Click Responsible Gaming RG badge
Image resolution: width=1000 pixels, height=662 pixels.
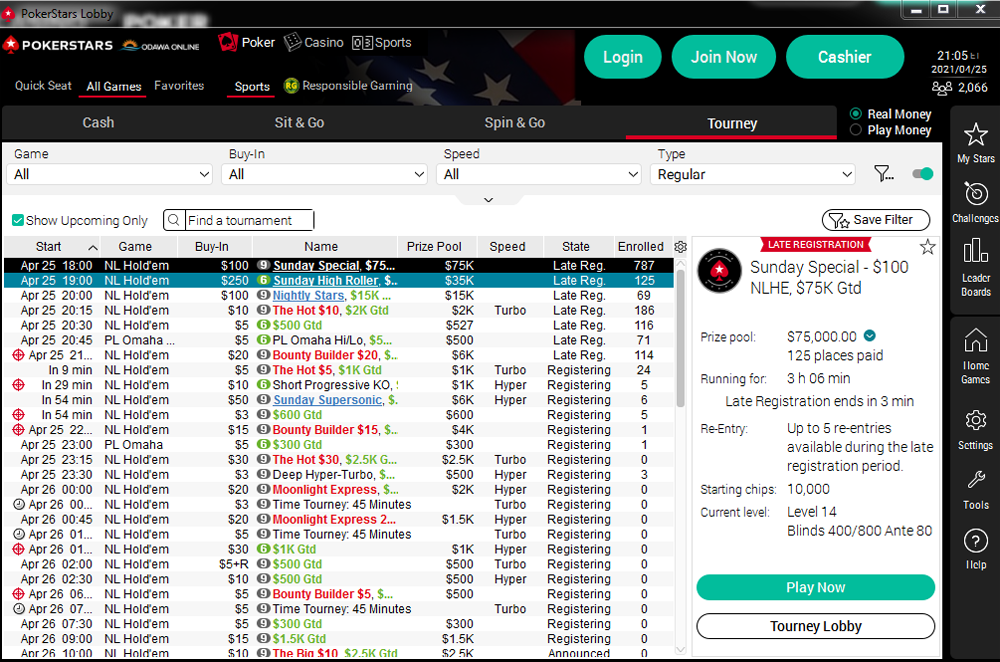(291, 85)
